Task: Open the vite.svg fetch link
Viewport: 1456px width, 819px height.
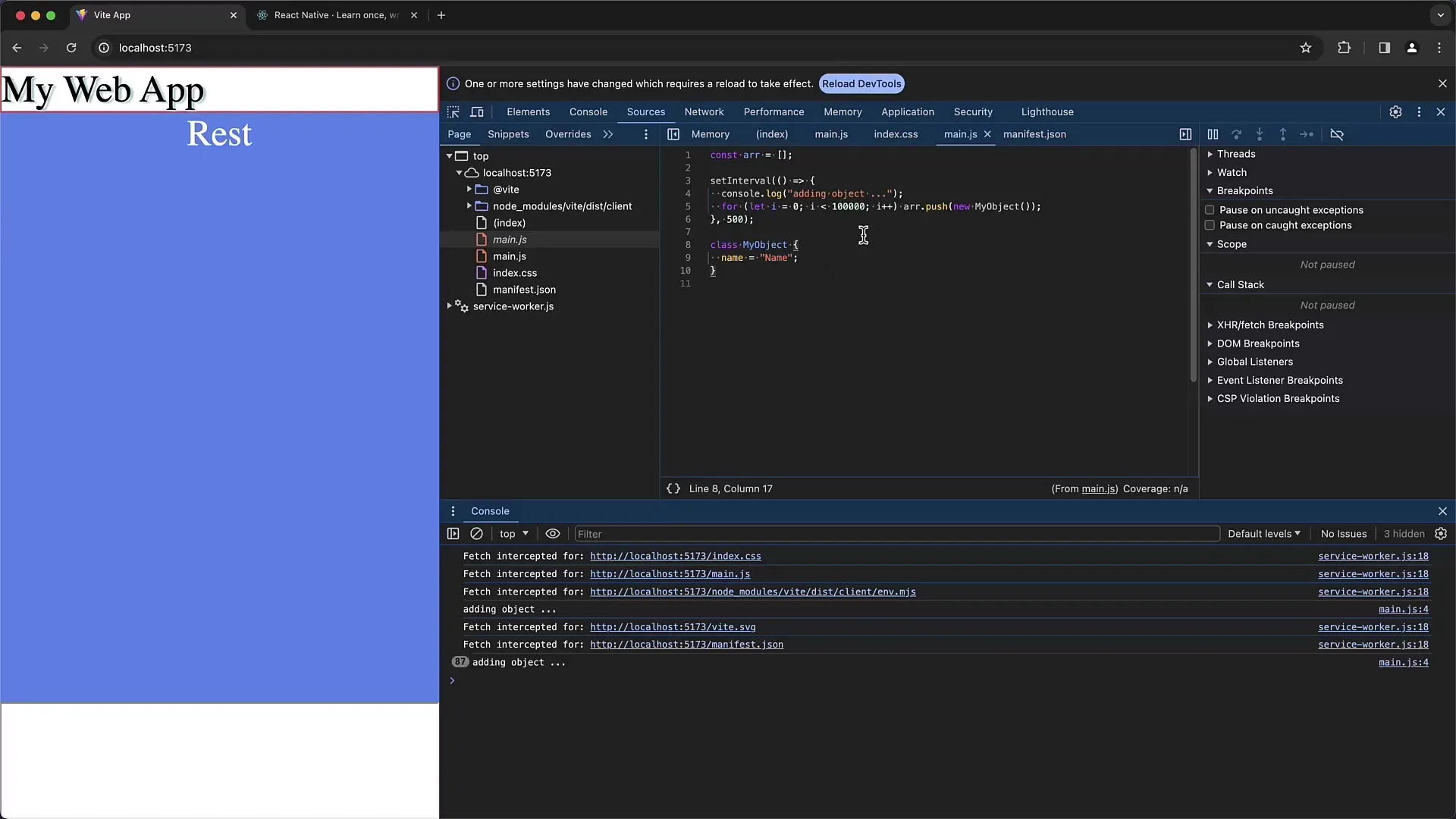Action: (673, 627)
